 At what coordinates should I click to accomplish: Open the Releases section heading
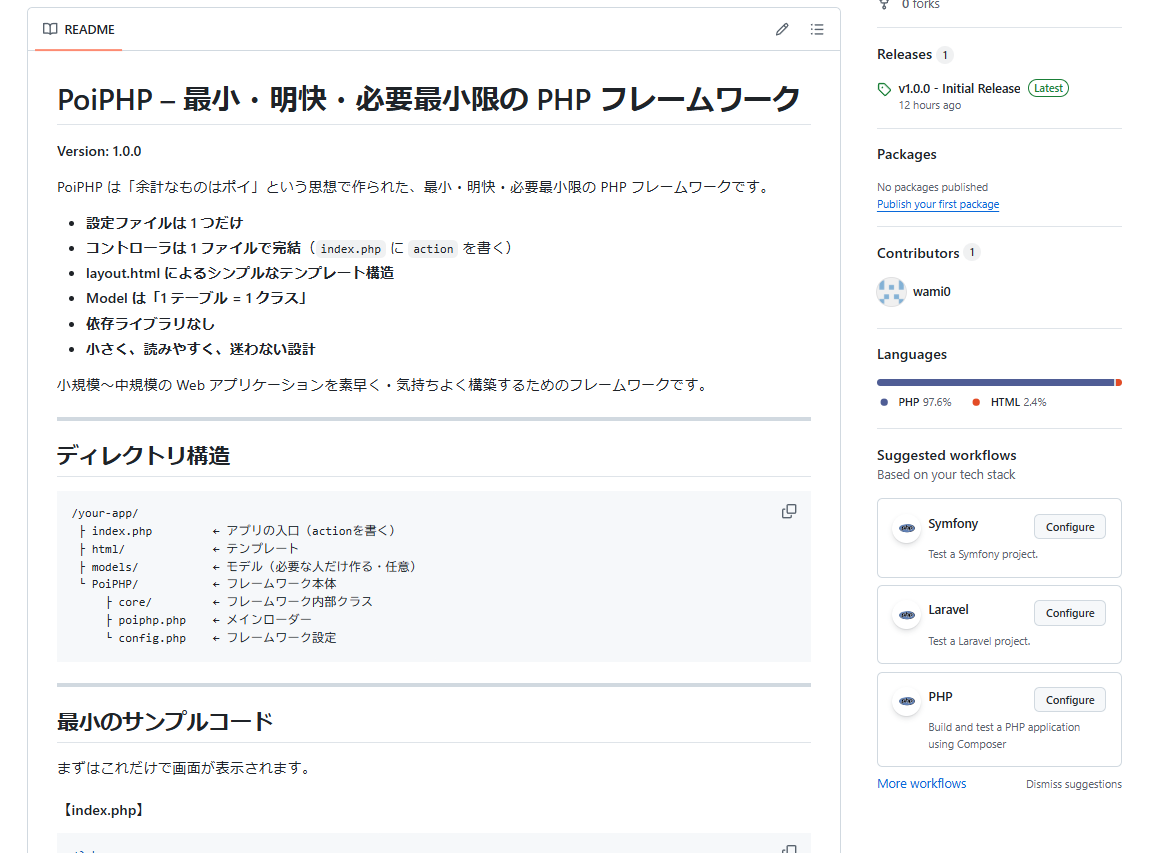tap(904, 54)
